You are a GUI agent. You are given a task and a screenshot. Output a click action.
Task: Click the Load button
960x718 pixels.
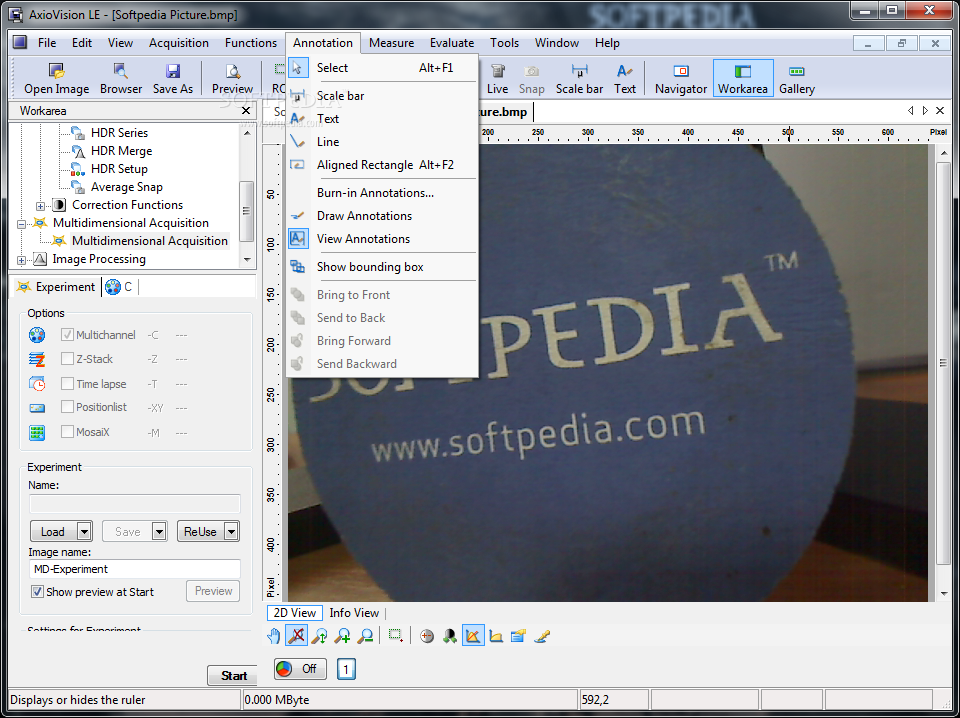pos(54,531)
